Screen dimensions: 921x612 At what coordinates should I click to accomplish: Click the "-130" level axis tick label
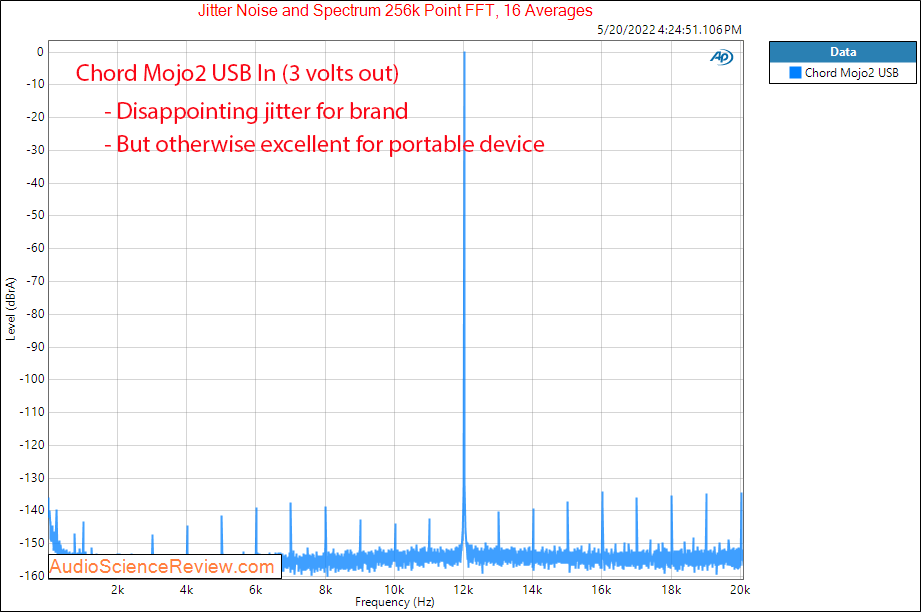32,478
